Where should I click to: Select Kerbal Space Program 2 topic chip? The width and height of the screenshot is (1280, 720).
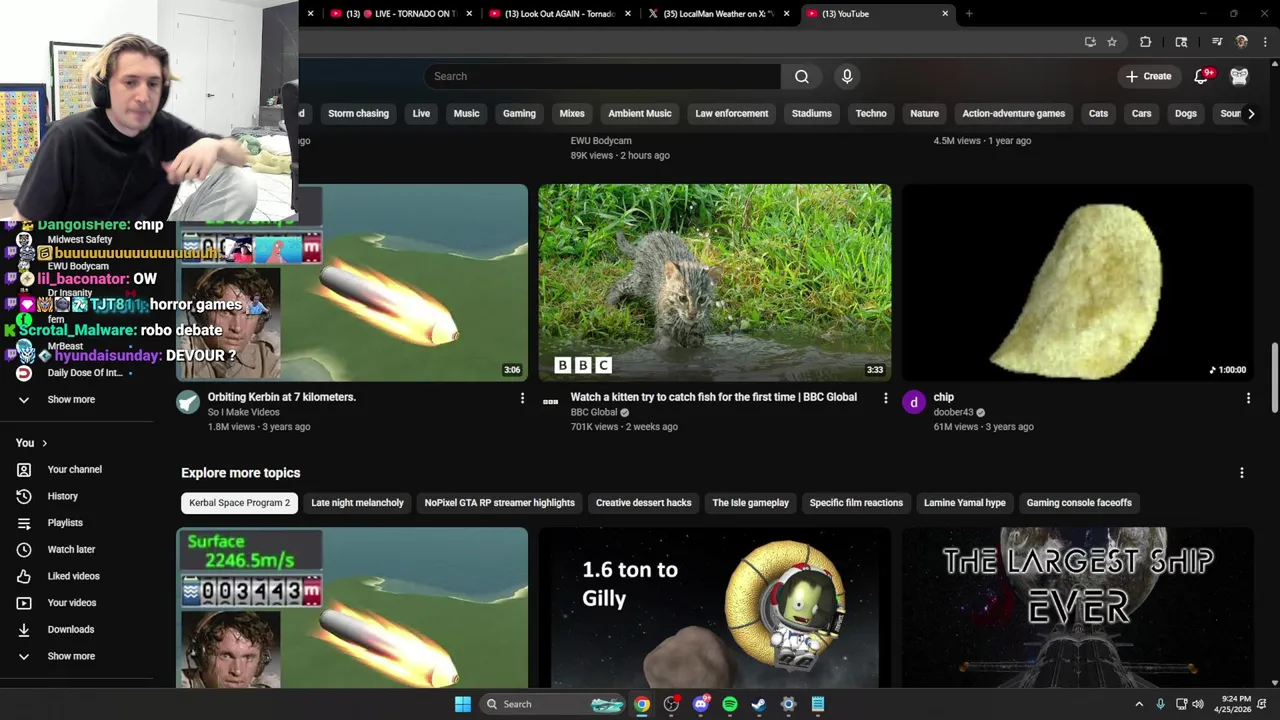tap(239, 503)
